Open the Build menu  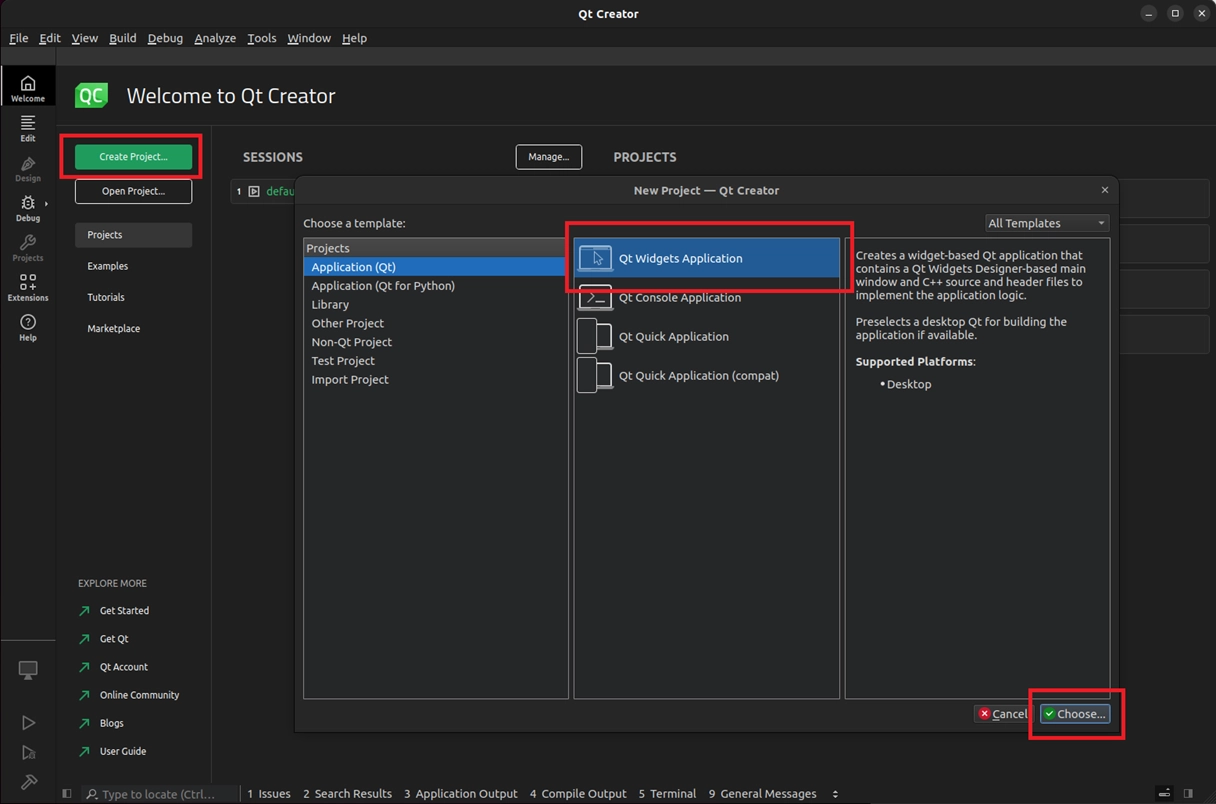[123, 38]
